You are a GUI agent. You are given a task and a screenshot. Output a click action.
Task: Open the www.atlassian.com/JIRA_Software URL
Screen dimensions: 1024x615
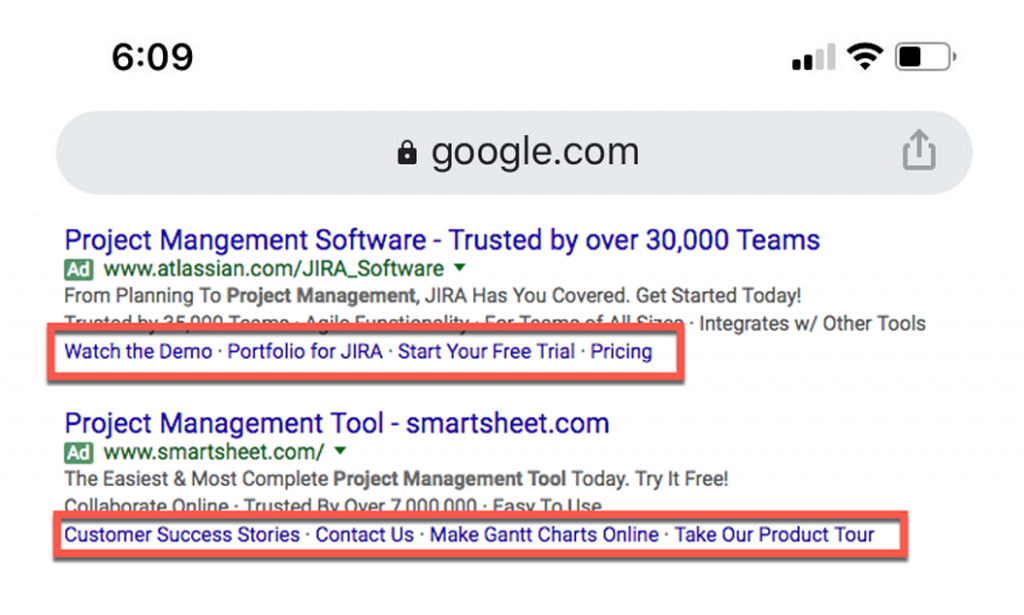tap(274, 268)
